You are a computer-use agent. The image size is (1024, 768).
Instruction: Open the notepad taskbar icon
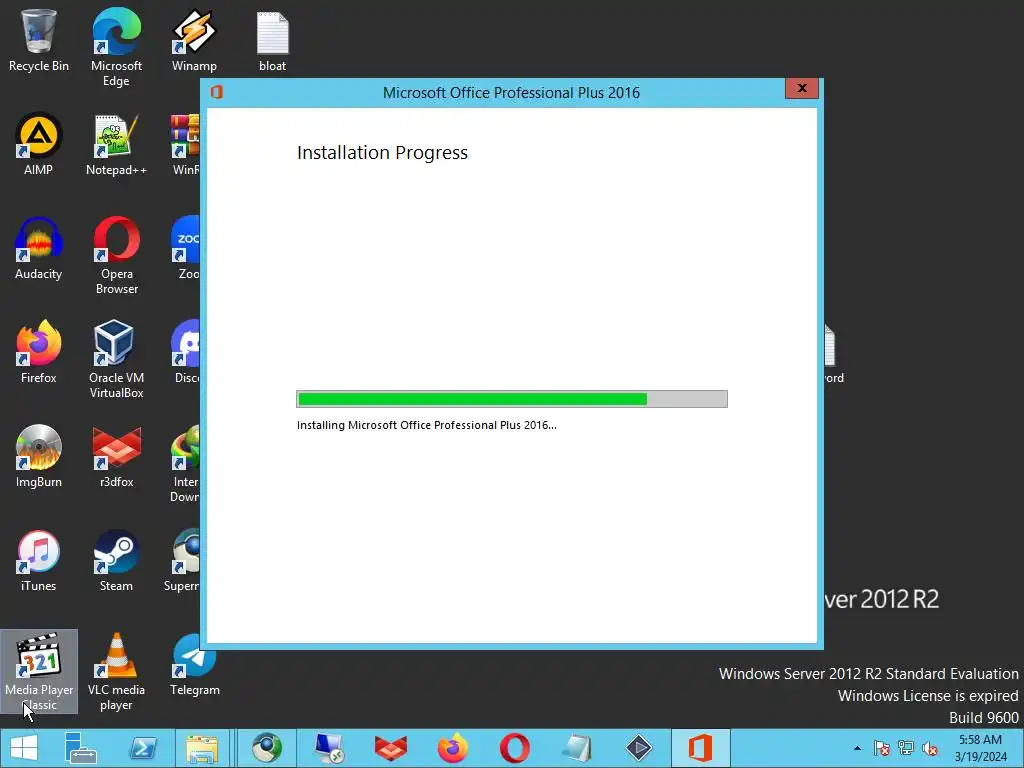pos(577,748)
